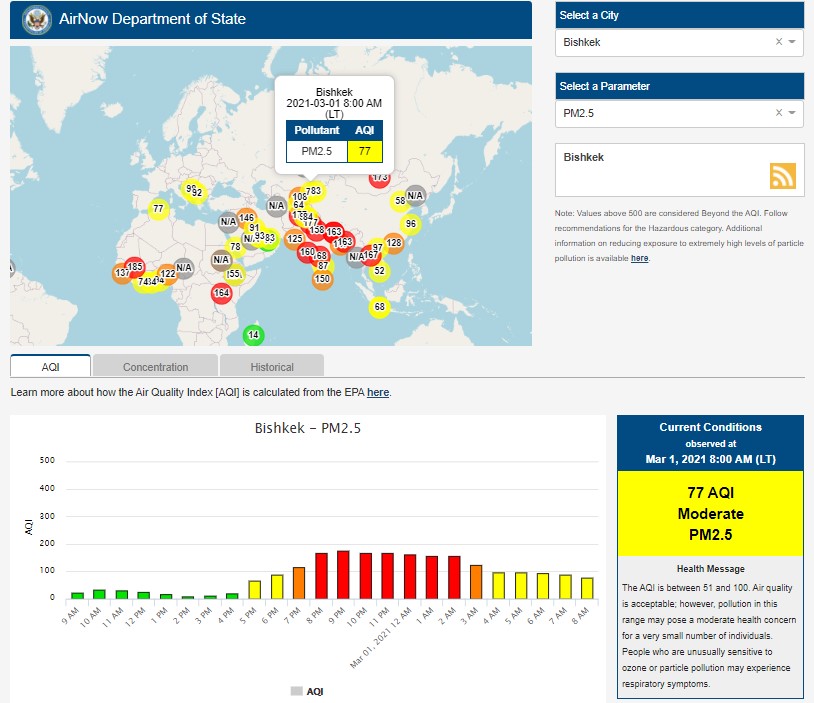Clear the PM2.5 parameter selection
Viewport: 814px width, 703px height.
(779, 113)
